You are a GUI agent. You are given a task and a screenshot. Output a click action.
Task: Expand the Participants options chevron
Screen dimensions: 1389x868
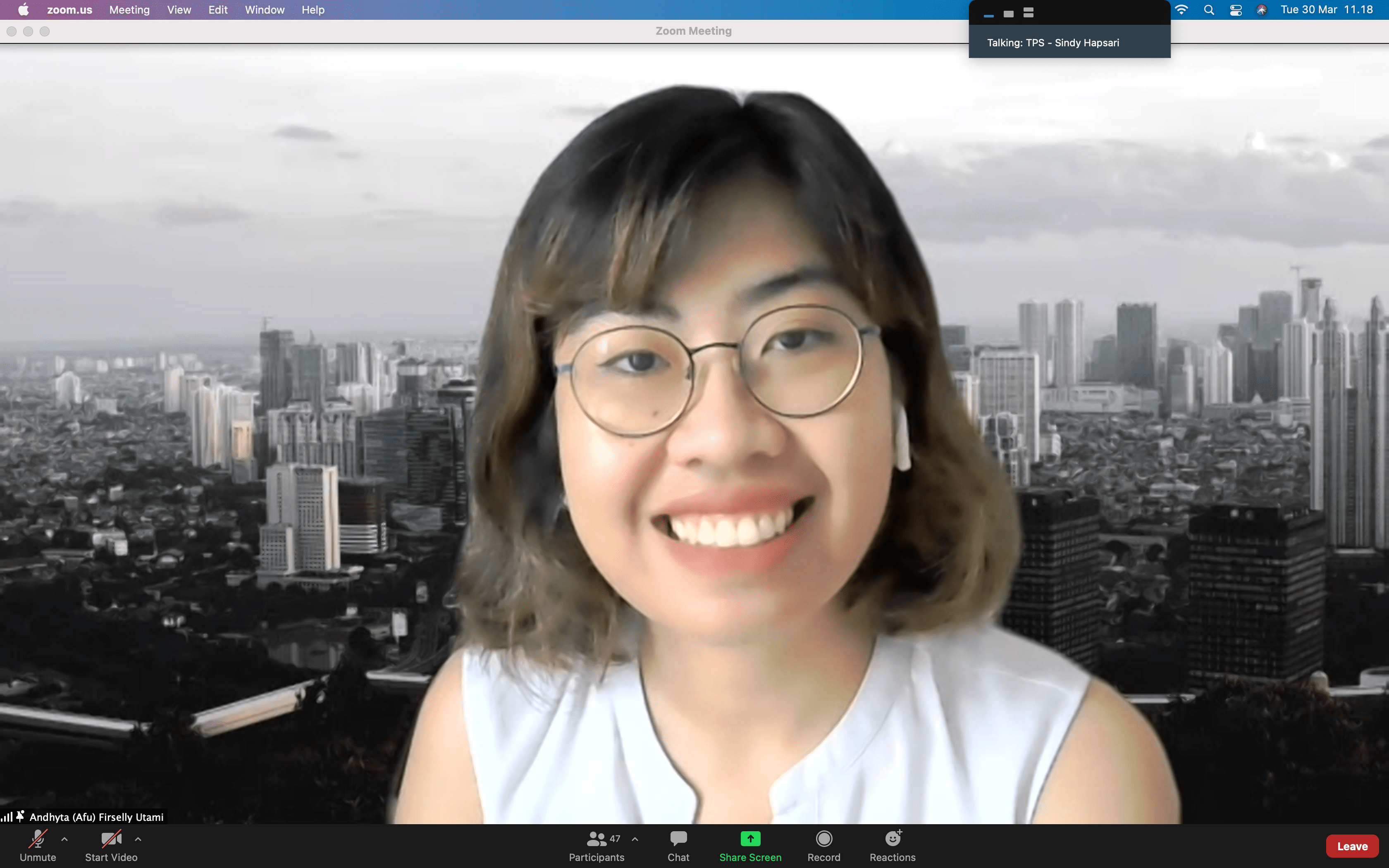(635, 839)
